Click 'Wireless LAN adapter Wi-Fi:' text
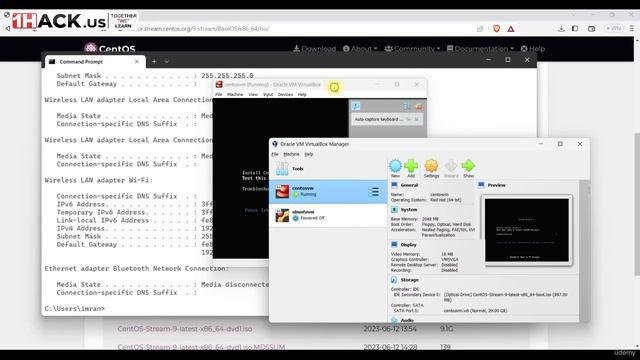 [x=99, y=180]
